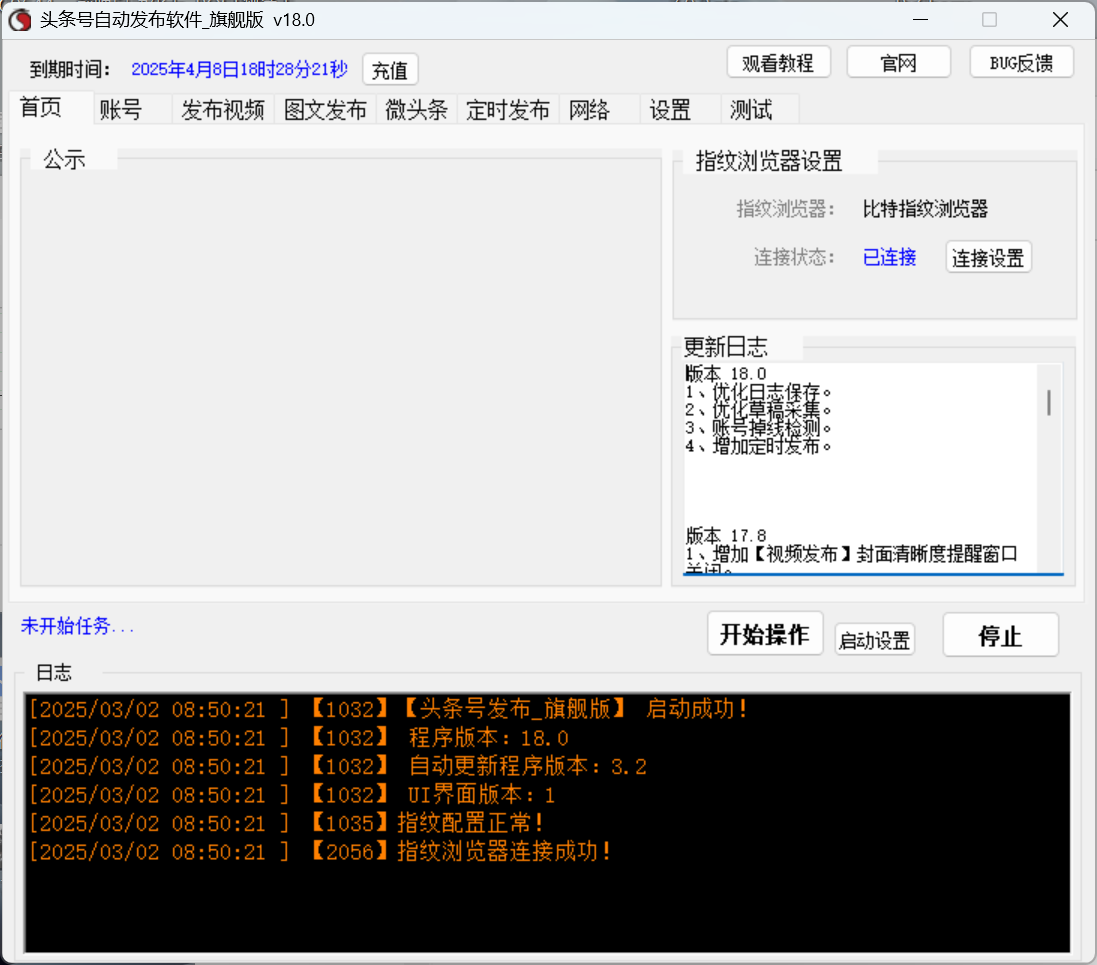Open the 图文发布 tab

(325, 110)
